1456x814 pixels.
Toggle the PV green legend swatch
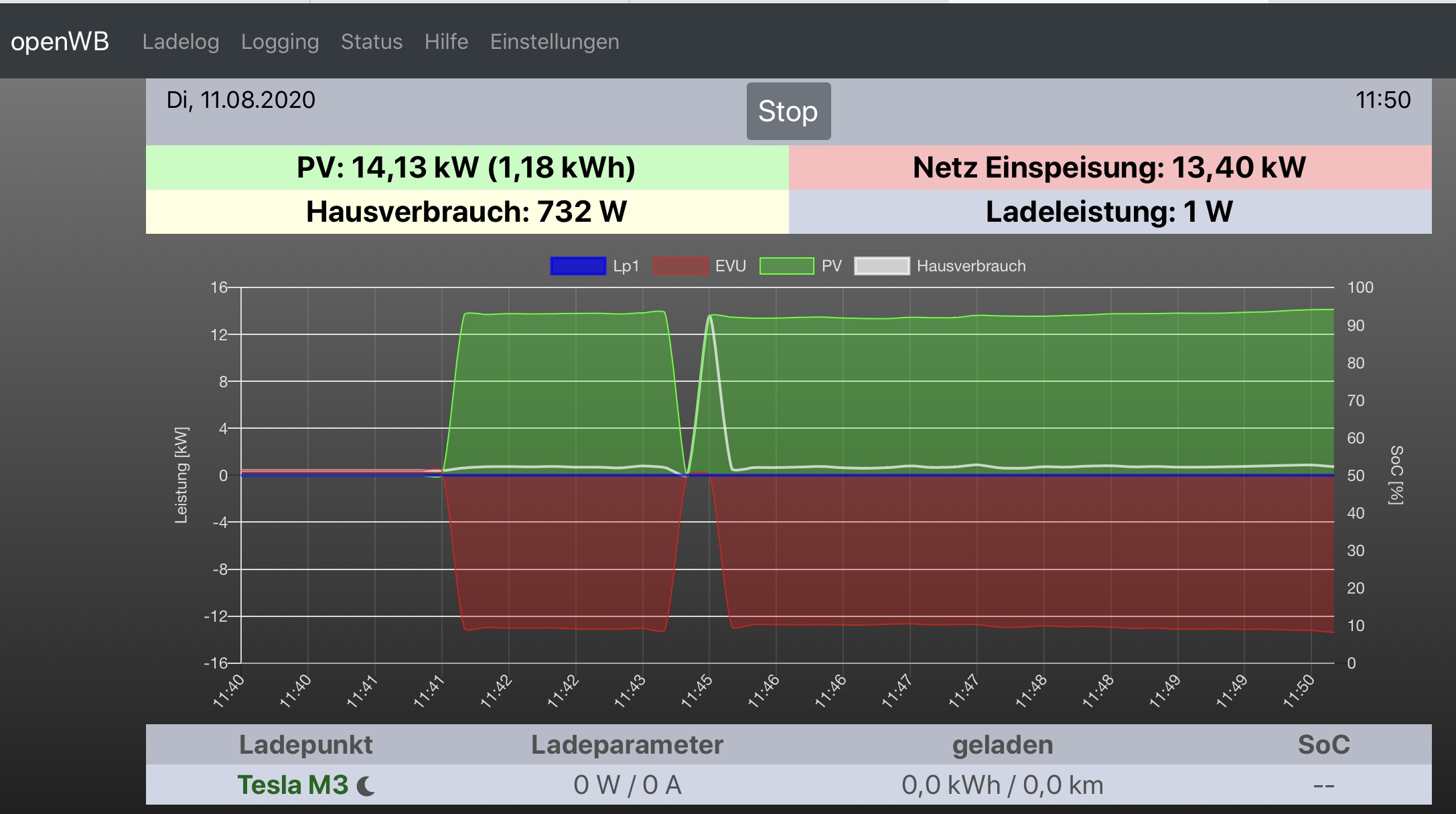(x=787, y=266)
